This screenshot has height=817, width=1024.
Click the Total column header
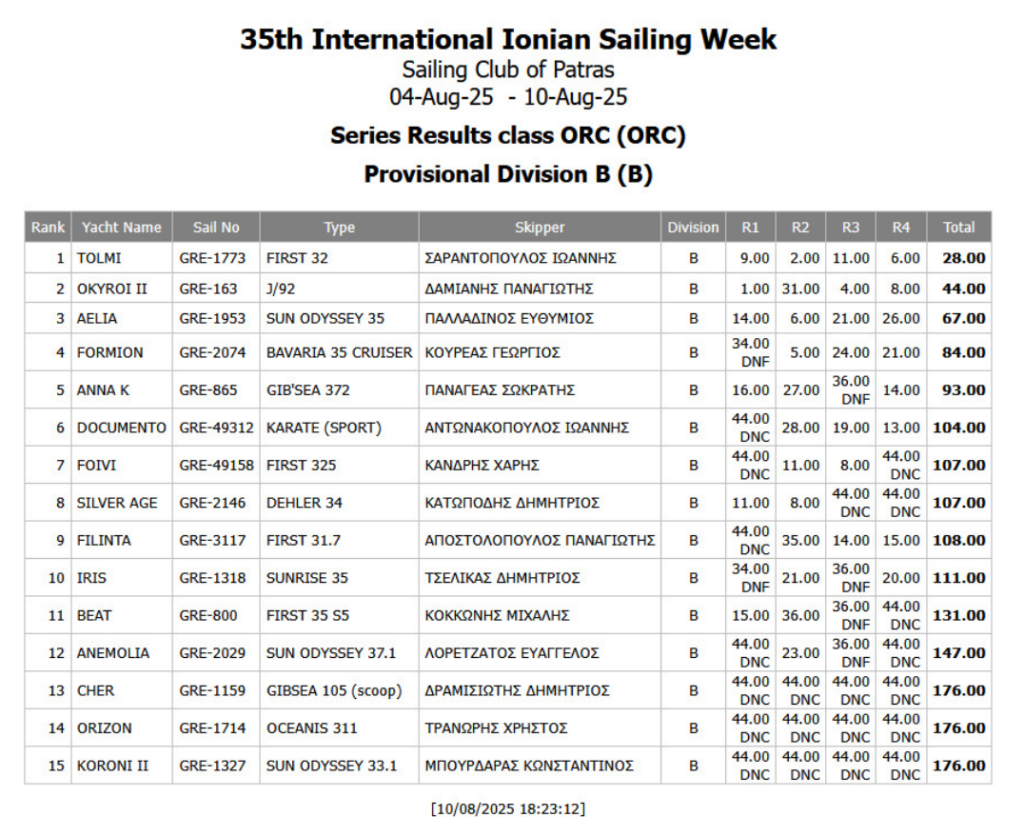coord(958,227)
